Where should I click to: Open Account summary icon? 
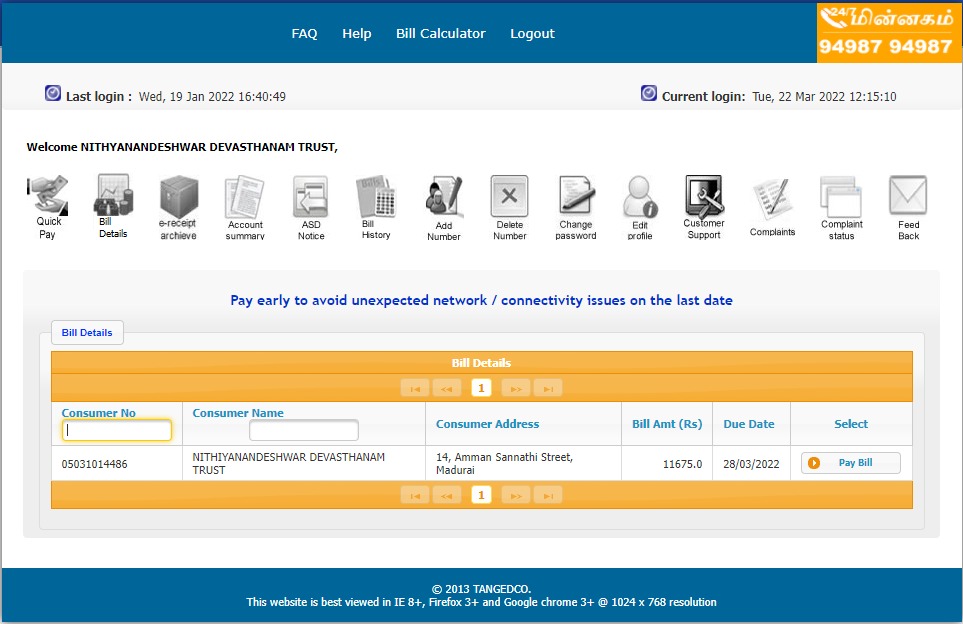click(244, 197)
